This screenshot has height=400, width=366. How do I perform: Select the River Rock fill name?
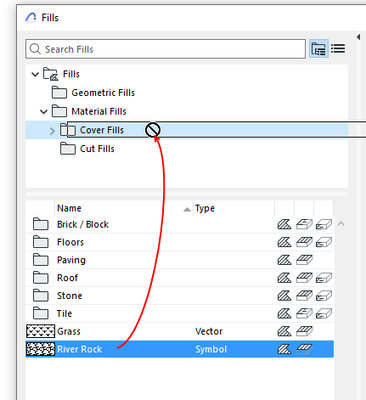click(79, 349)
